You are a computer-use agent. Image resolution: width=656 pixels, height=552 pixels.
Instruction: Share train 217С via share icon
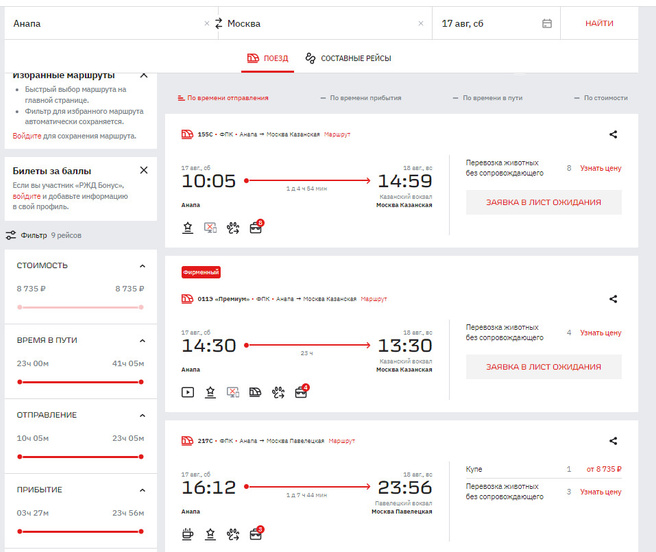(x=613, y=441)
